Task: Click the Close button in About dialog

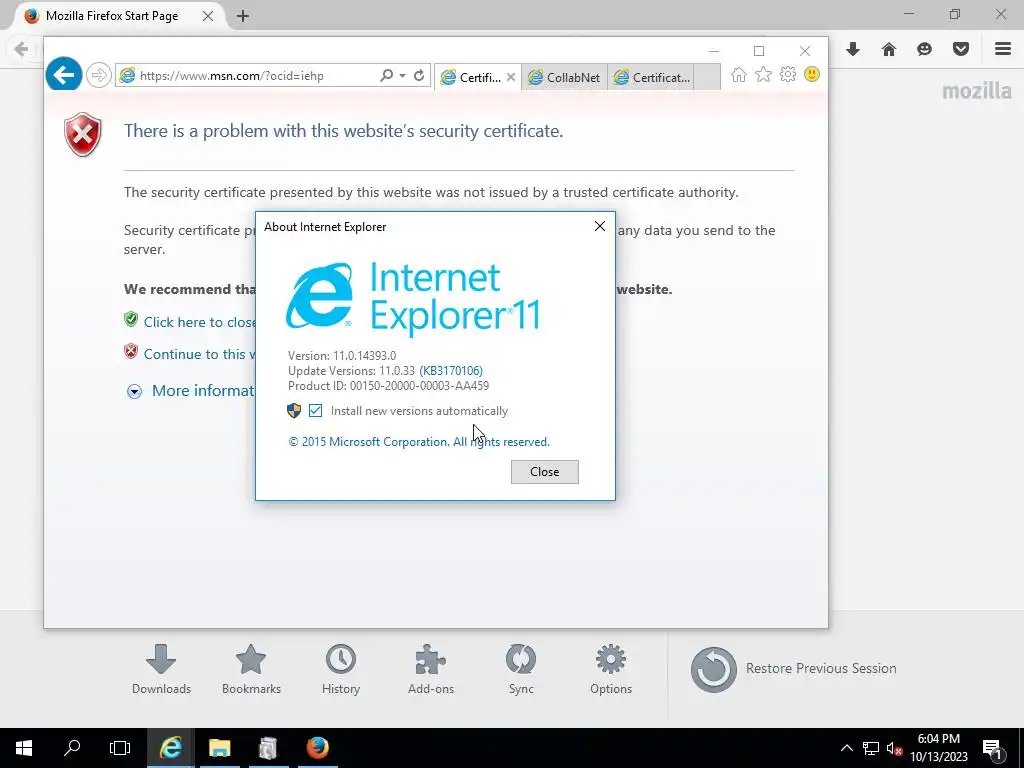Action: tap(545, 472)
